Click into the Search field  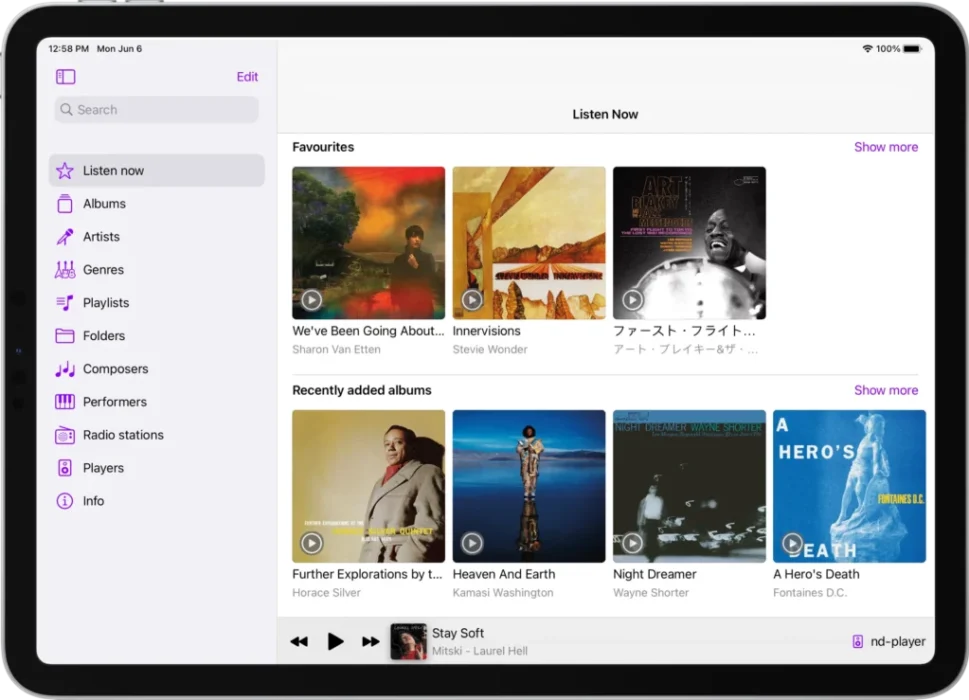[156, 109]
